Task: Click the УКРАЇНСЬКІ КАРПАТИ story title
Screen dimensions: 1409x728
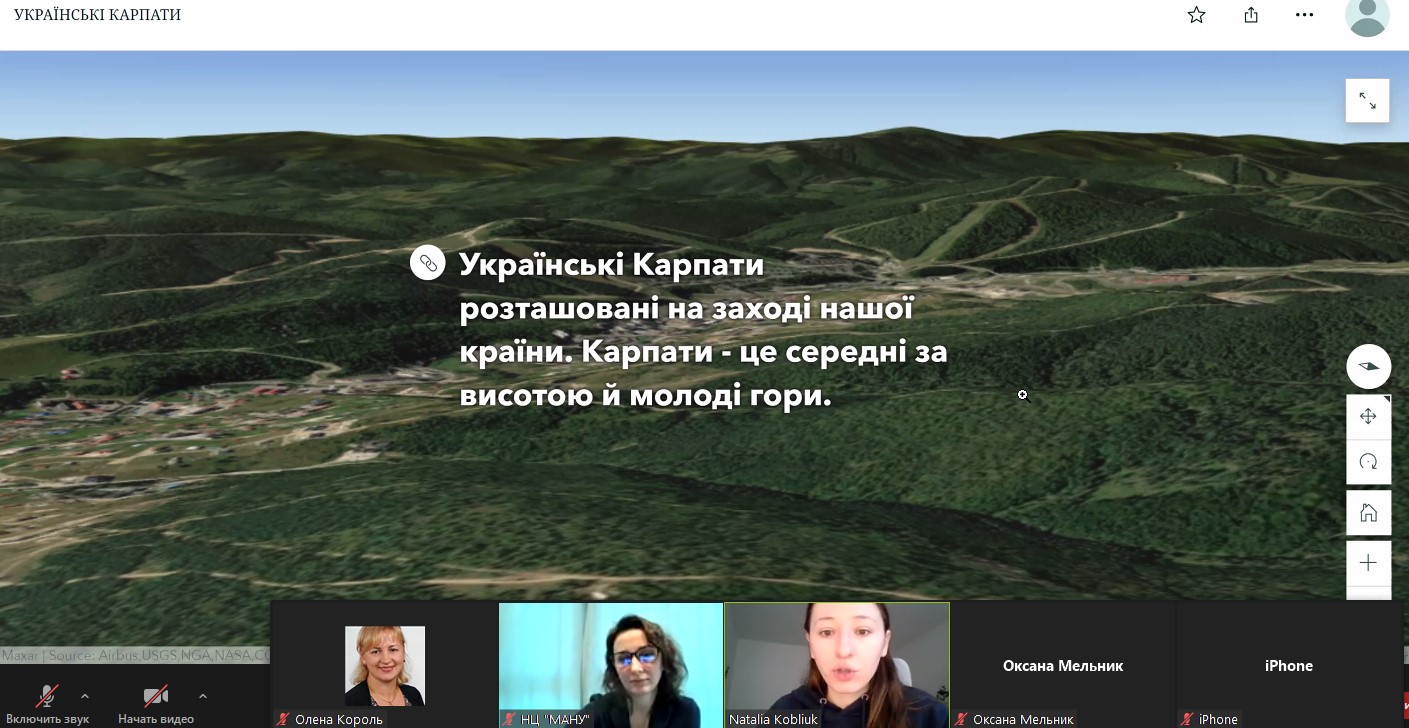Action: [97, 15]
